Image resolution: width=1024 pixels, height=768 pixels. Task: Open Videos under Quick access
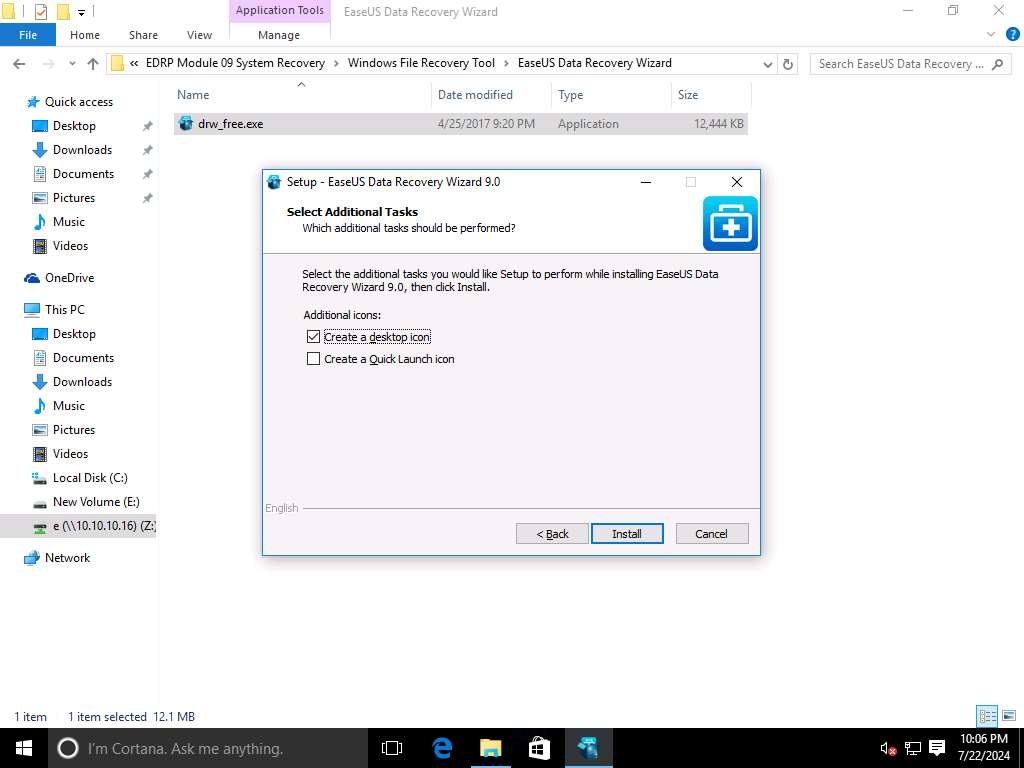point(70,246)
